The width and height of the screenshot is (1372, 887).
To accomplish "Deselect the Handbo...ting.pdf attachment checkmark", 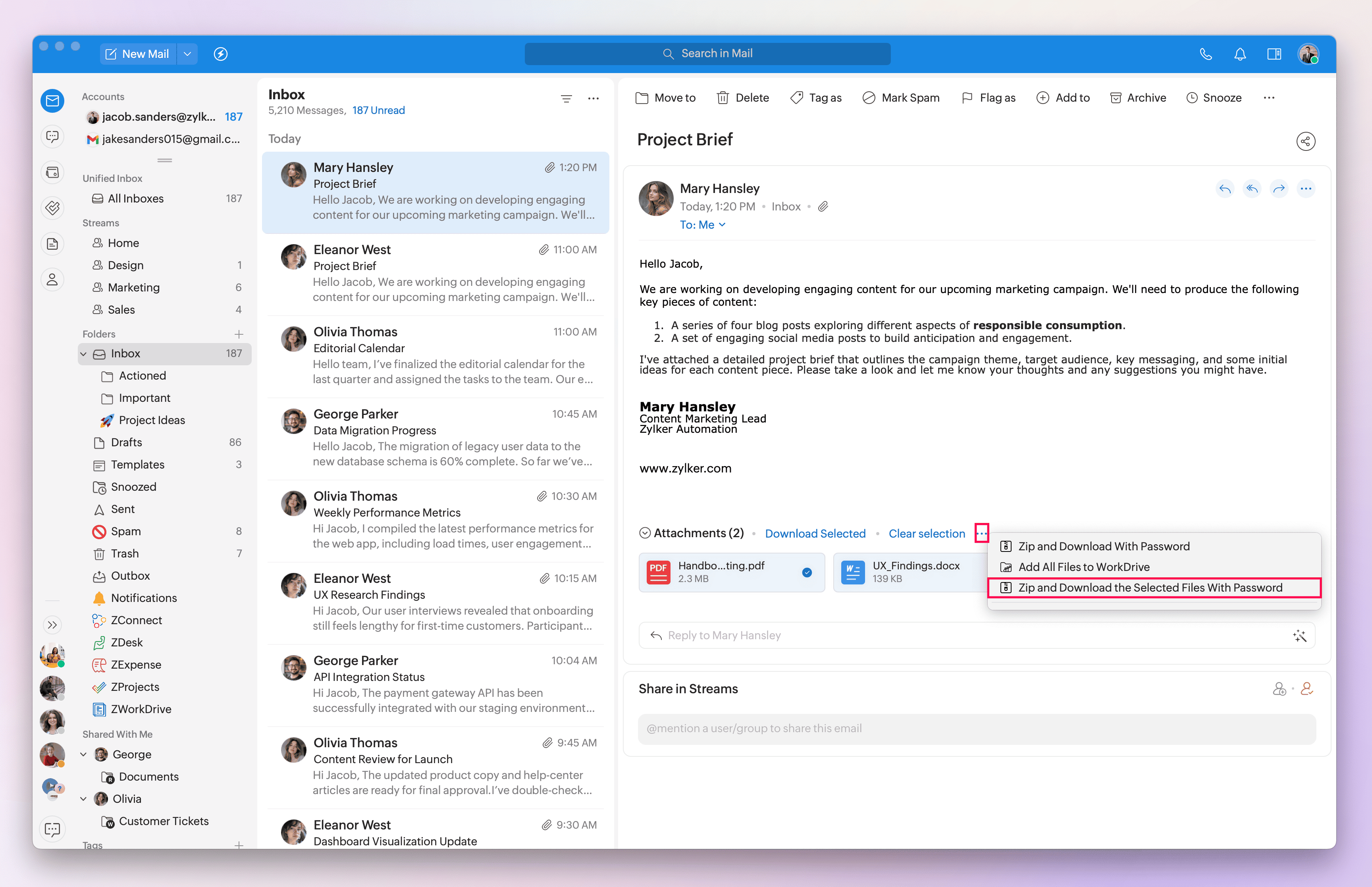I will (x=807, y=572).
